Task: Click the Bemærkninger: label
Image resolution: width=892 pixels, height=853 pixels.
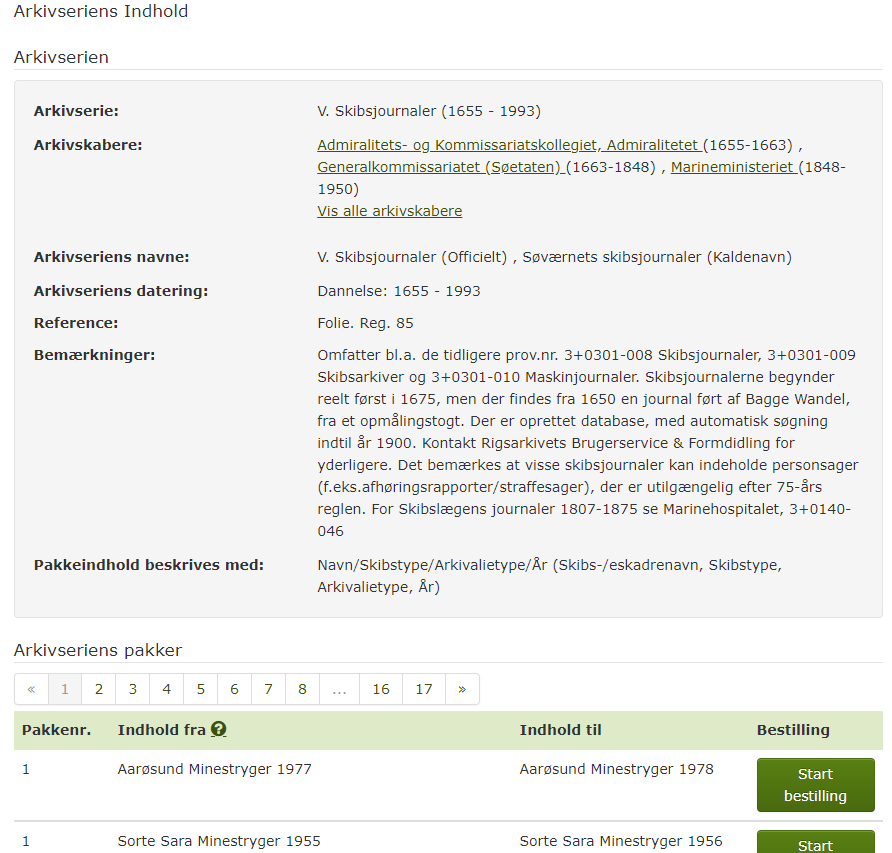Action: pyautogui.click(x=94, y=355)
